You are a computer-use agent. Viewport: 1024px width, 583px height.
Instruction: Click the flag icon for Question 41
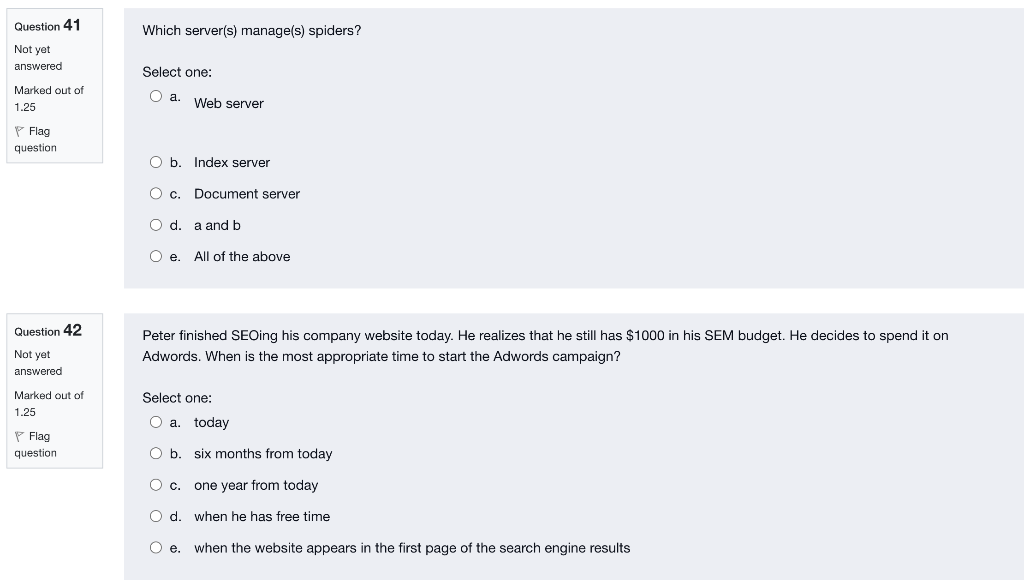point(20,130)
